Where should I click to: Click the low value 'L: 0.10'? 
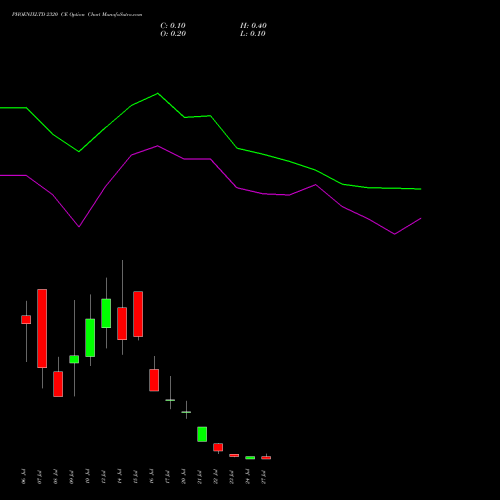(253, 34)
